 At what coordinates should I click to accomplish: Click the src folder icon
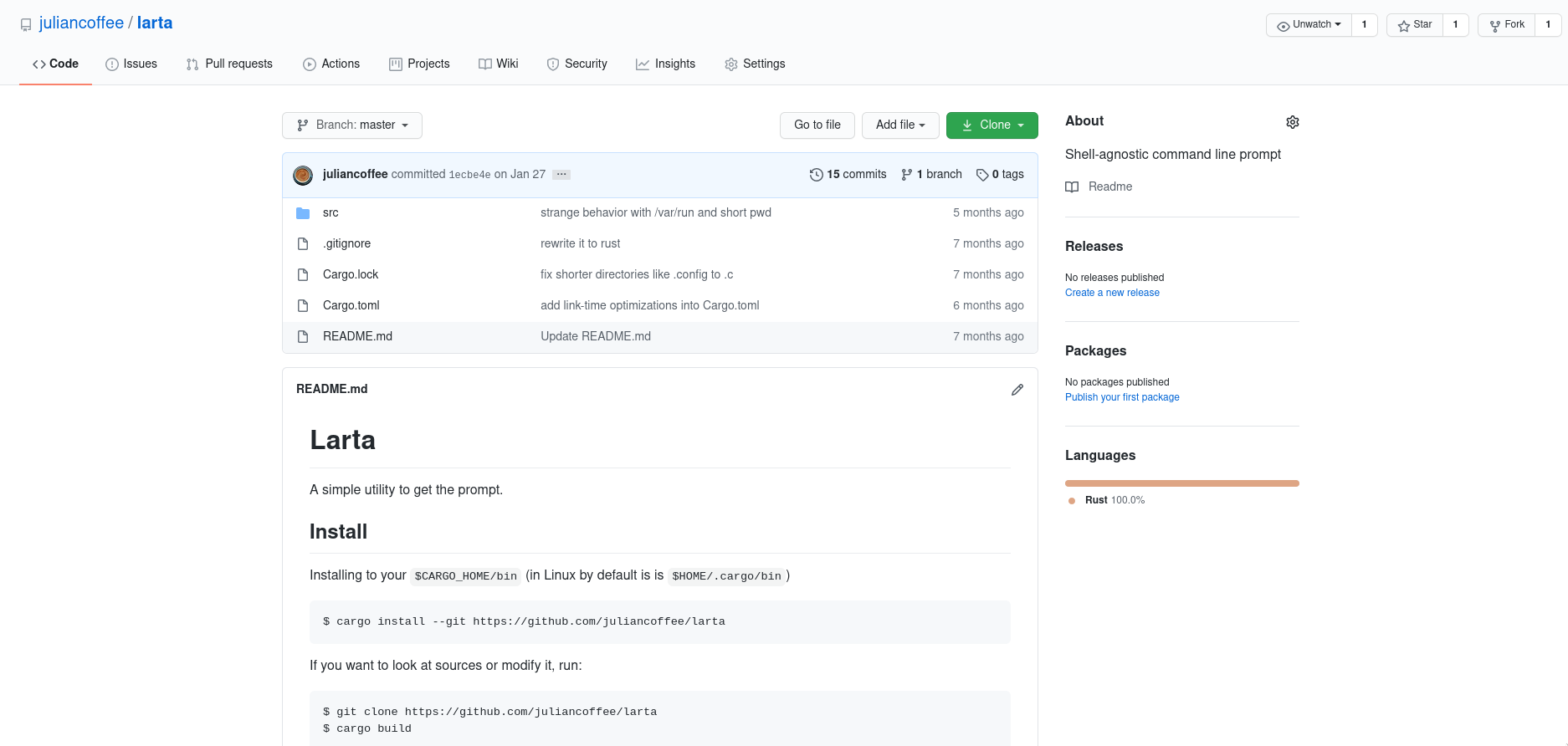click(x=303, y=213)
